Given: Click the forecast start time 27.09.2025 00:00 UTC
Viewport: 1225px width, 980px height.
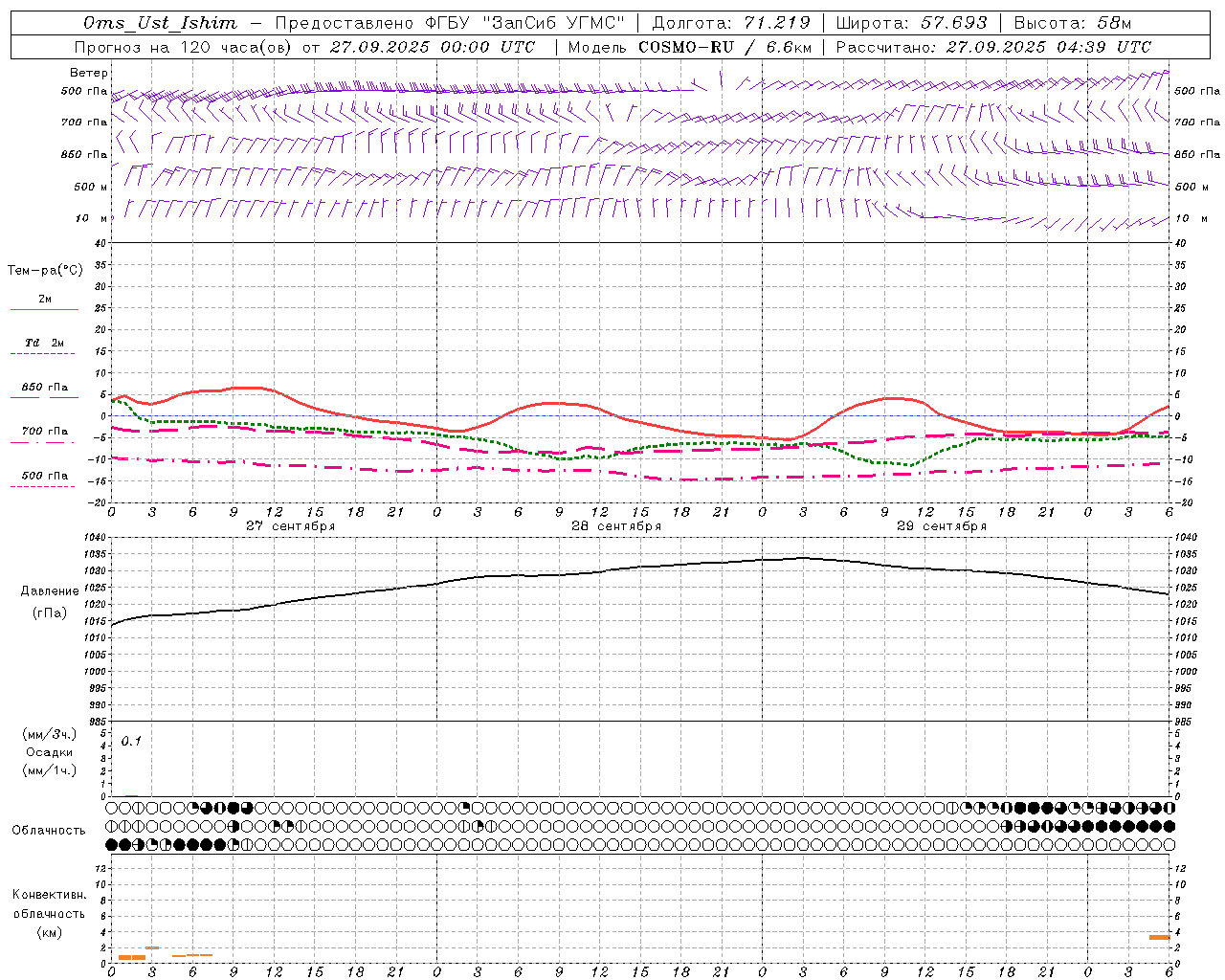Looking at the screenshot, I should (433, 47).
